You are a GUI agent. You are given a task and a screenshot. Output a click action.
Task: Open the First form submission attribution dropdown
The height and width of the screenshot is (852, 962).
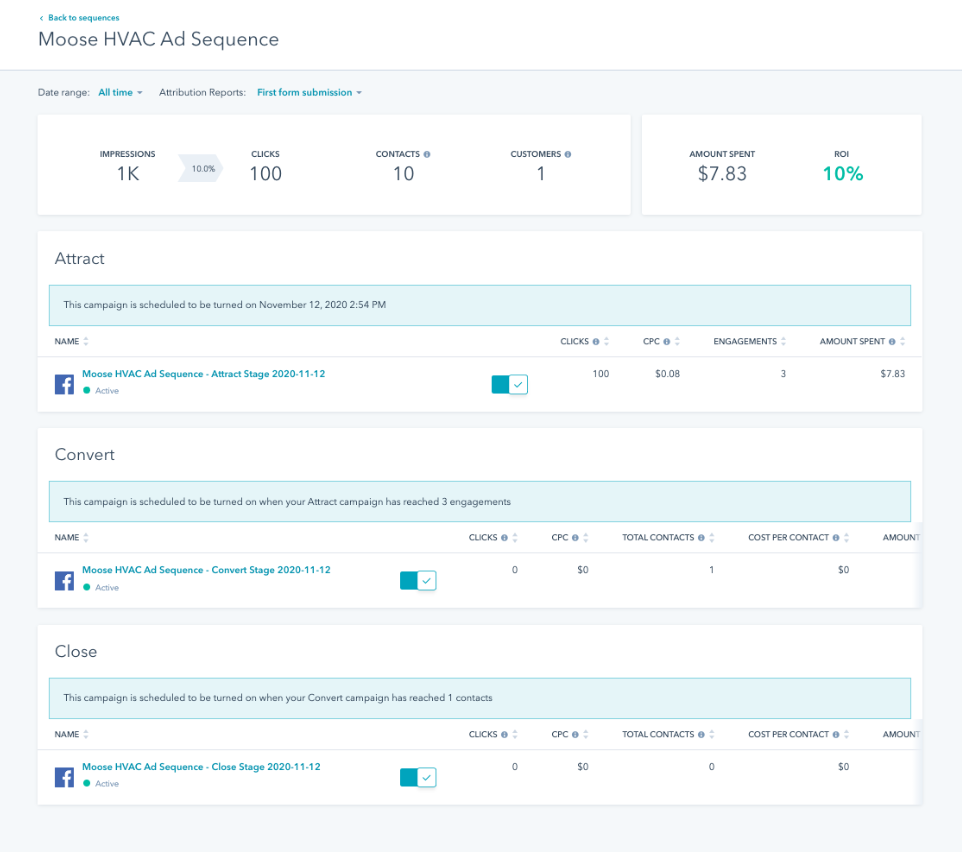tap(309, 93)
